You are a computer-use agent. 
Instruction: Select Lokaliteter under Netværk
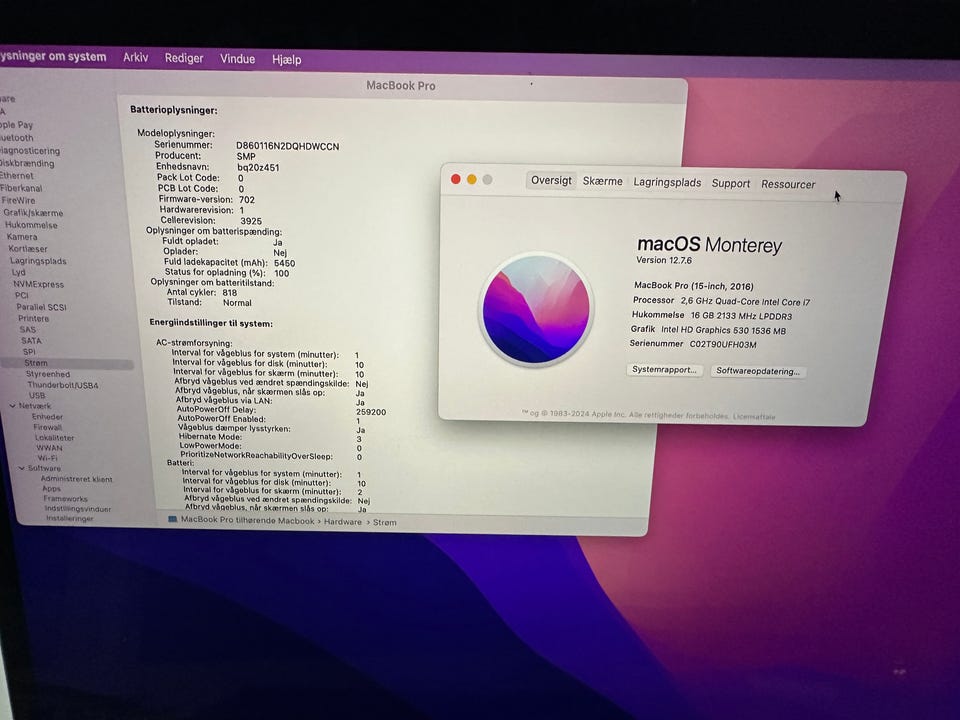(x=54, y=438)
